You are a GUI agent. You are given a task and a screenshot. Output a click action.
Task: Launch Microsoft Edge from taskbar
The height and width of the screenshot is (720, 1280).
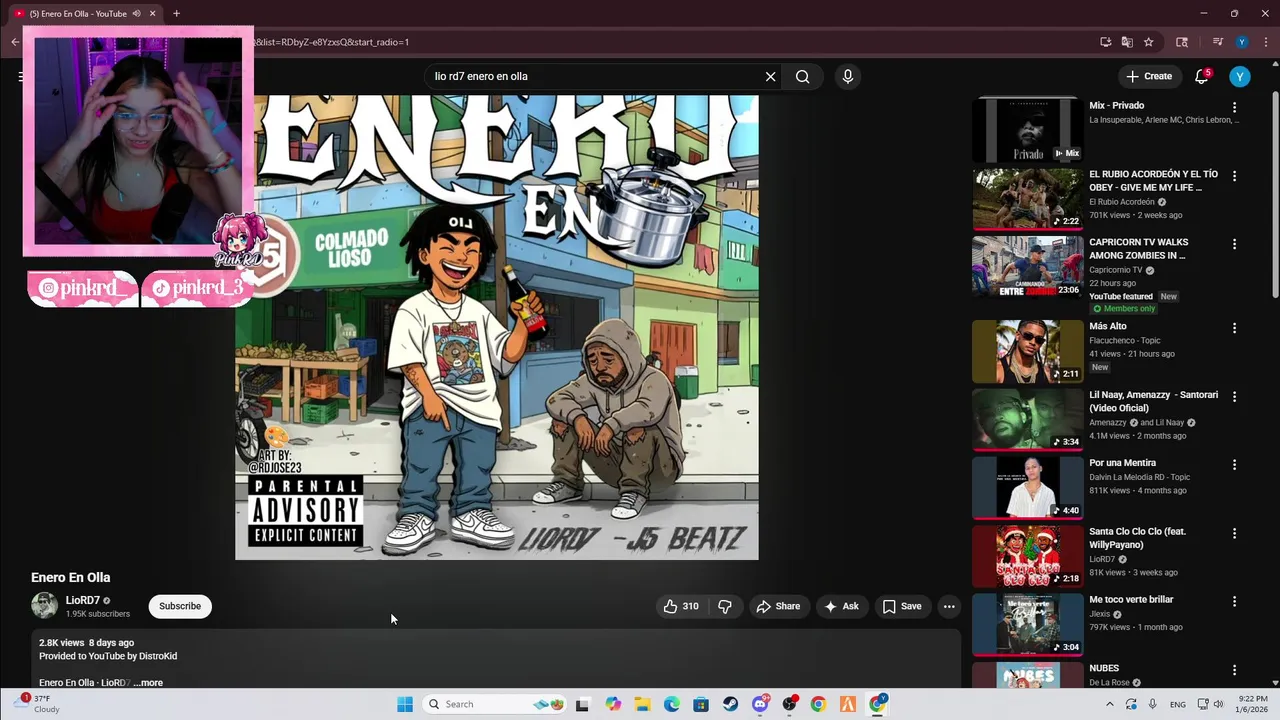tap(672, 704)
